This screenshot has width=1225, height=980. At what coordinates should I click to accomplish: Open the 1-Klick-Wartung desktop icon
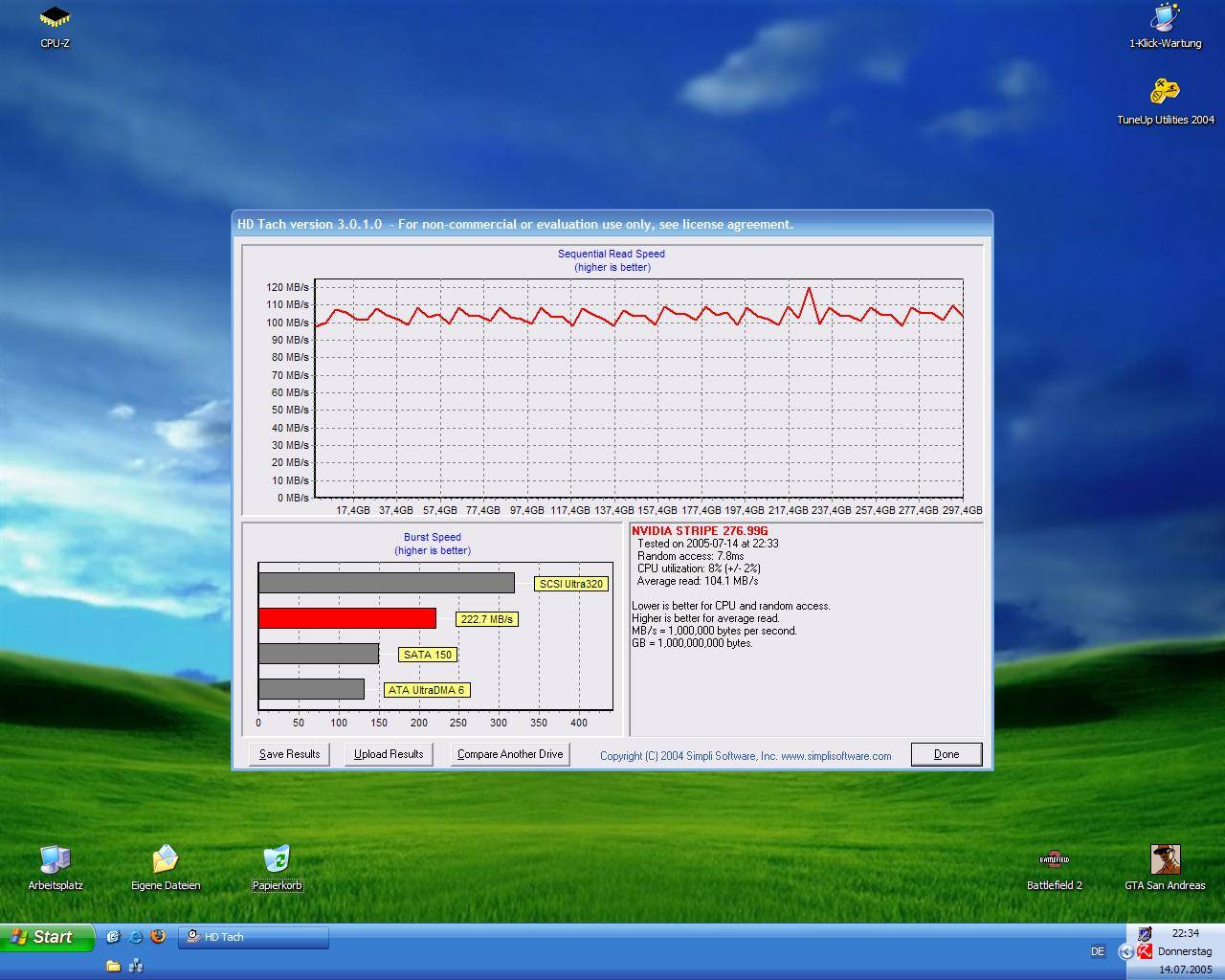coord(1165,27)
